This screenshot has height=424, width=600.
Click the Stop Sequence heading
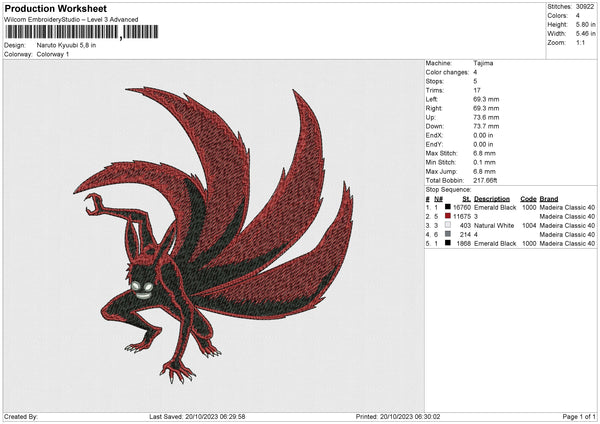(448, 190)
